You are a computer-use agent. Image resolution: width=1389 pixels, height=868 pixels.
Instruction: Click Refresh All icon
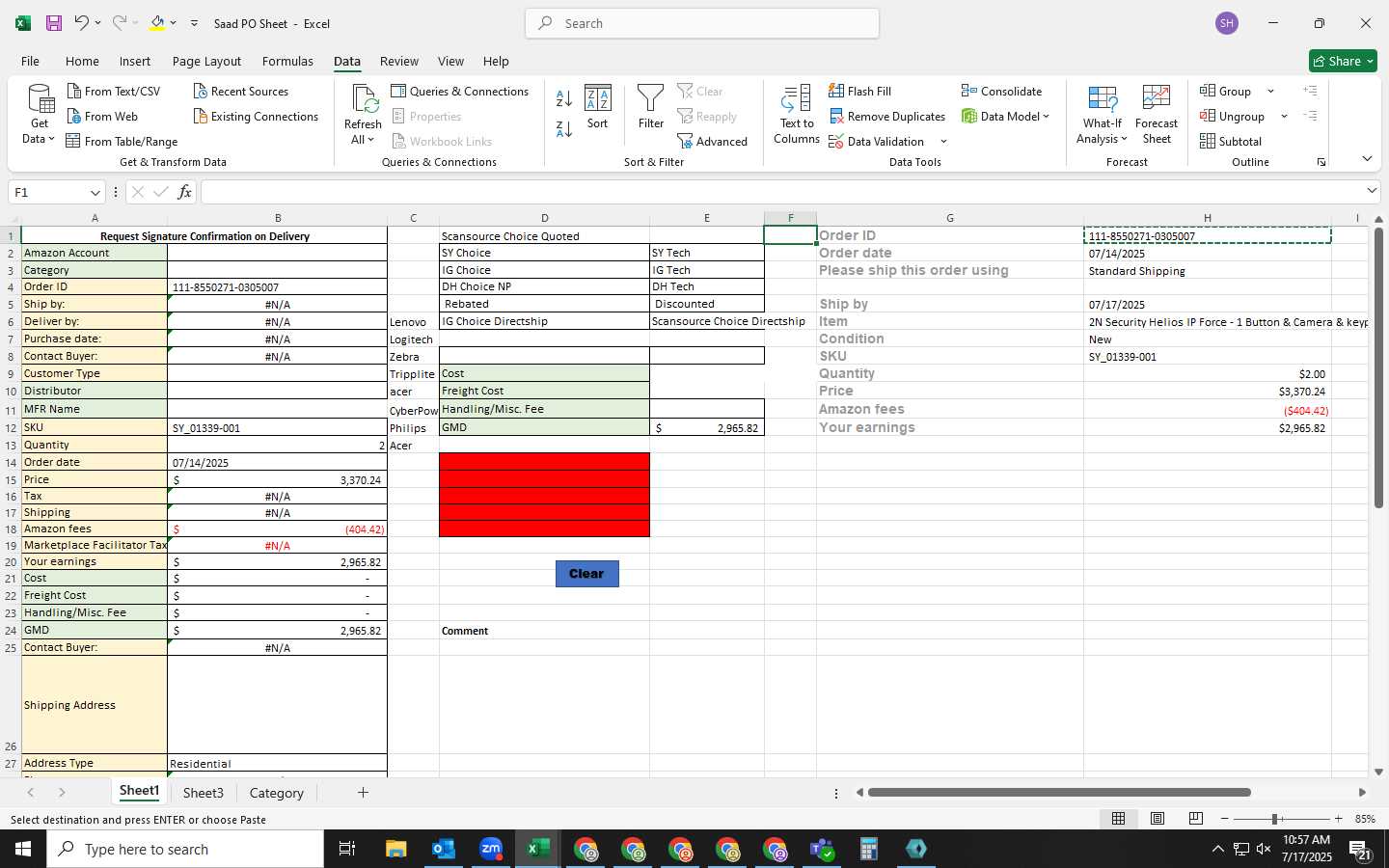(x=363, y=115)
